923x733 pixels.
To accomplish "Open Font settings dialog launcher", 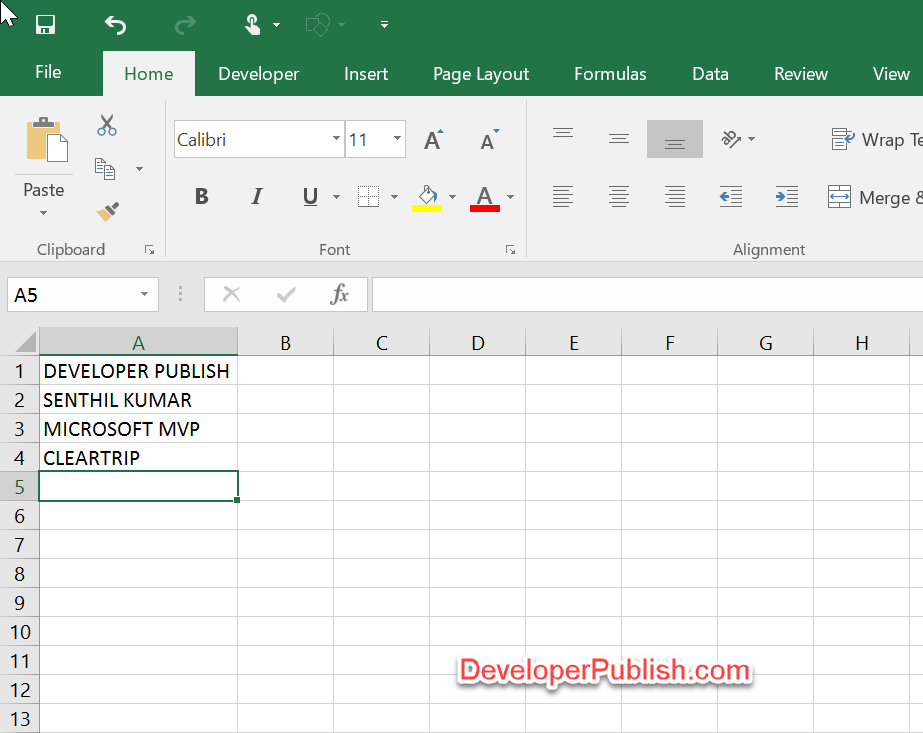I will (510, 250).
